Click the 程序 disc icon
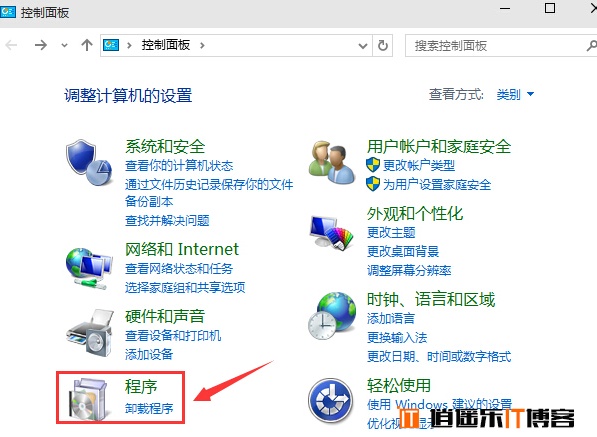 point(89,399)
